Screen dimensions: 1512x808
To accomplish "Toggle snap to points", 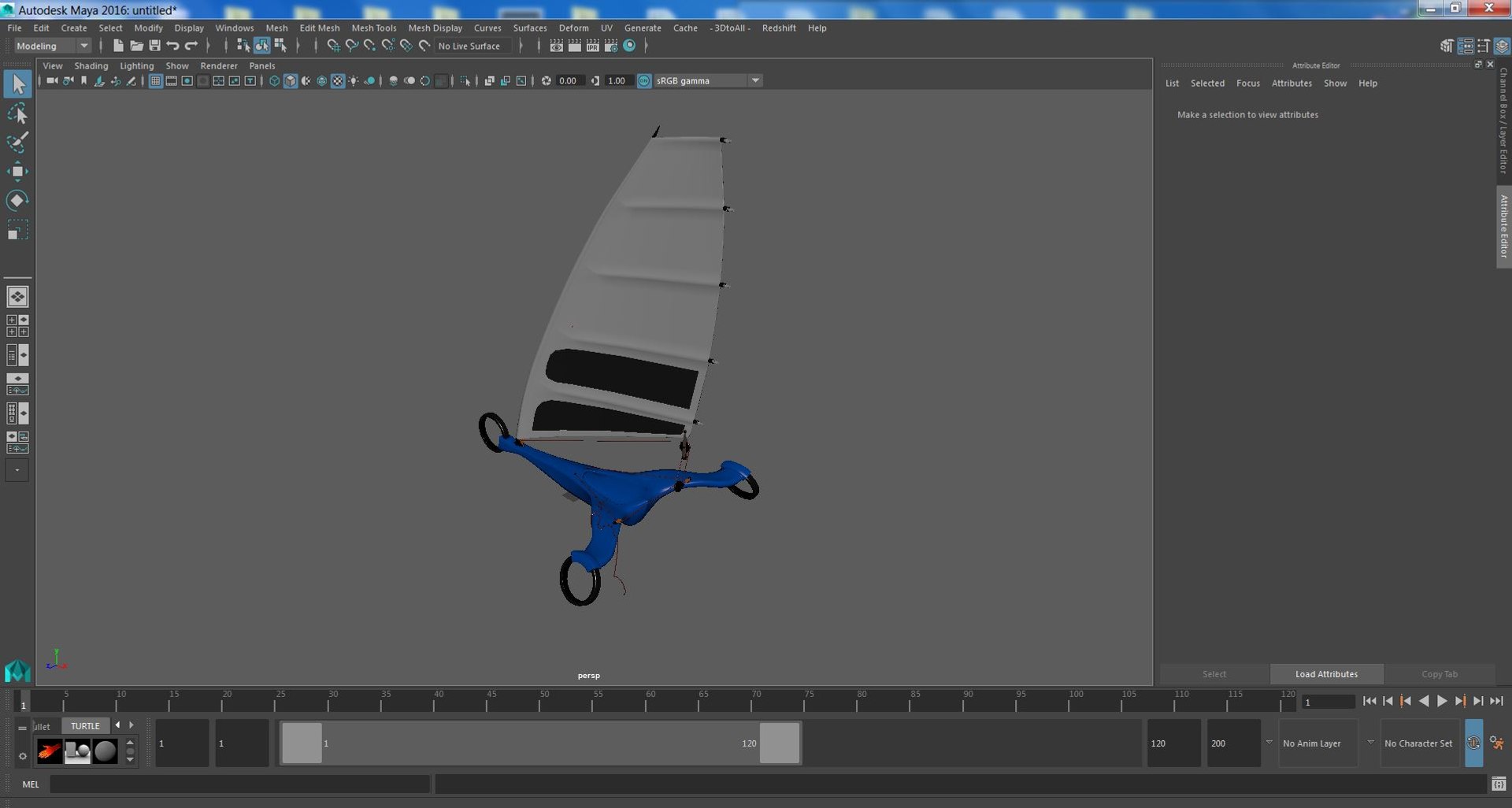I will [369, 46].
